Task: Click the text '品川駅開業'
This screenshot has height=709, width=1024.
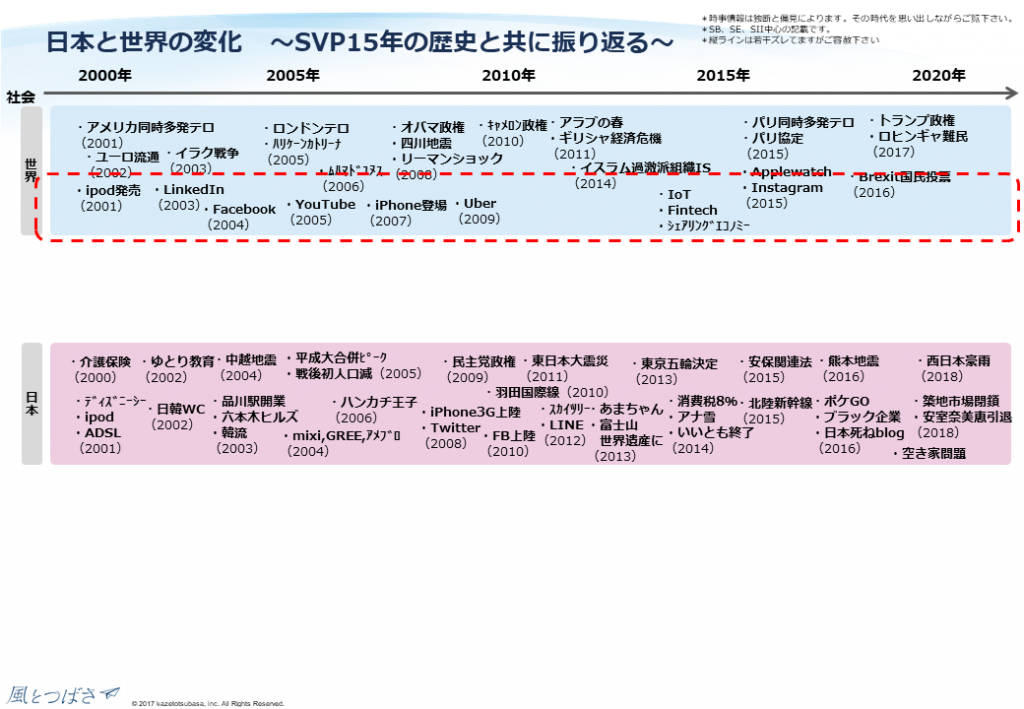Action: [253, 401]
